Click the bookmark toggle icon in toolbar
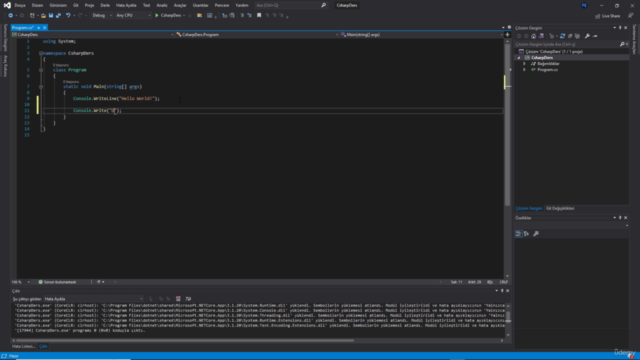The width and height of the screenshot is (640, 360). pos(259,16)
